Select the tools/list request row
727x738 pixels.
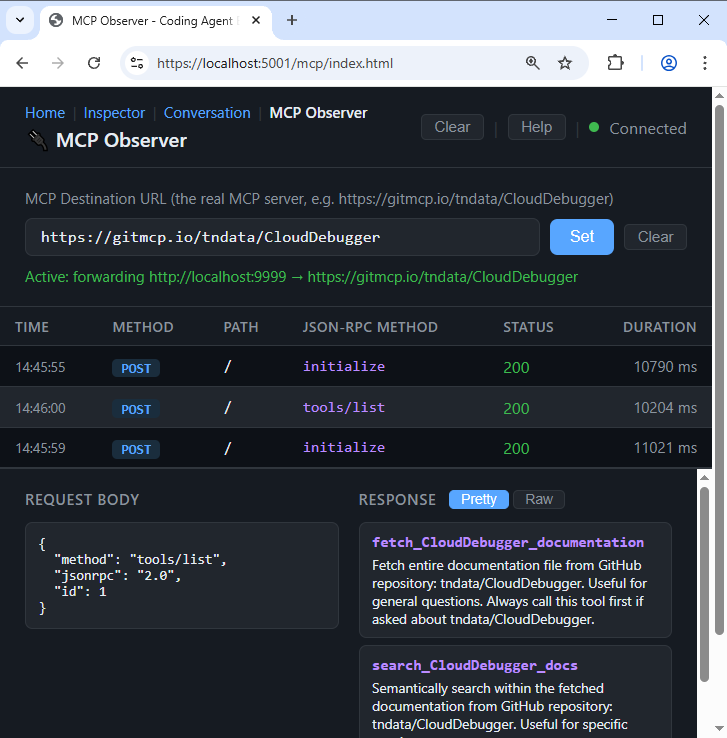point(356,408)
